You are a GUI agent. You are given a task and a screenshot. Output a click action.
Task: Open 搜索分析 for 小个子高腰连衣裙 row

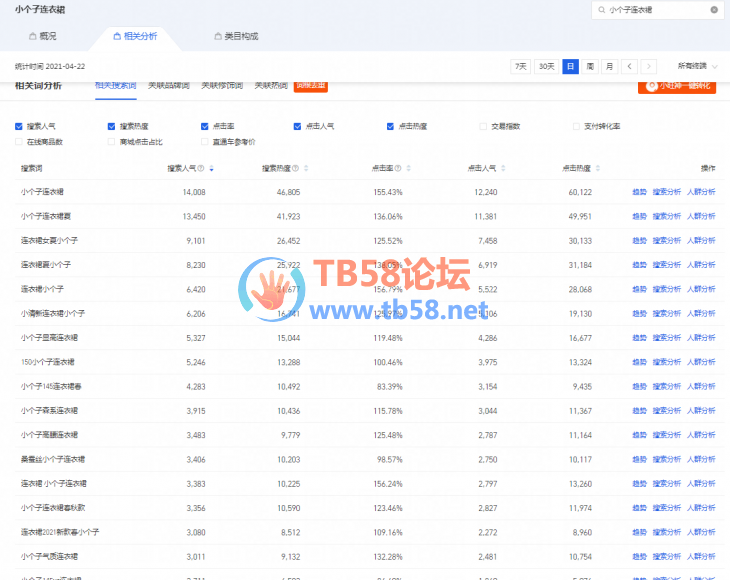pyautogui.click(x=667, y=435)
